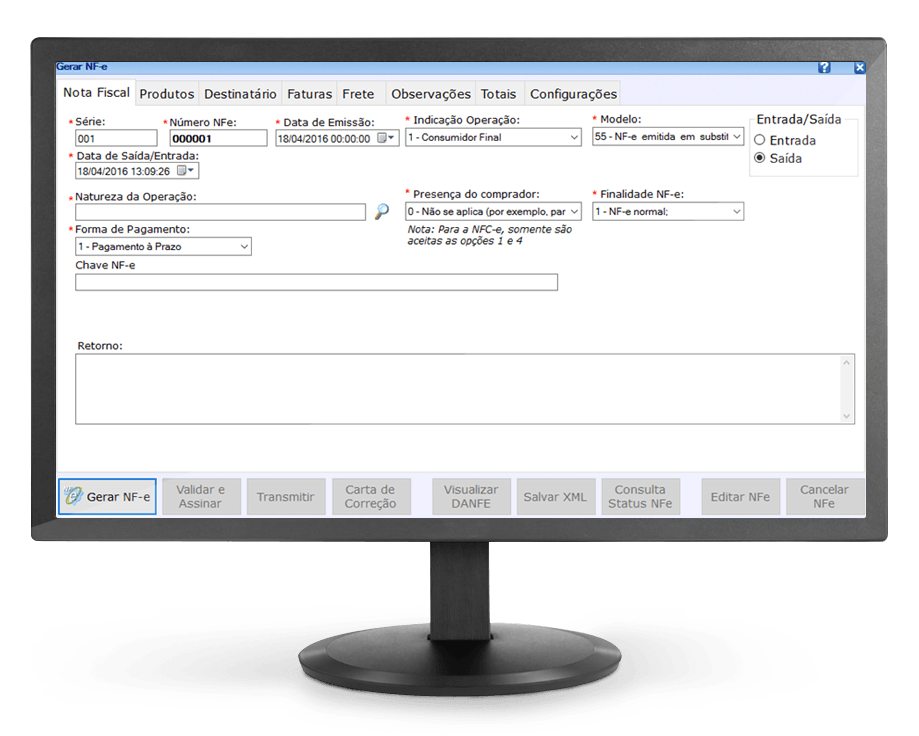Click Consulta Status NFe button

[x=640, y=496]
